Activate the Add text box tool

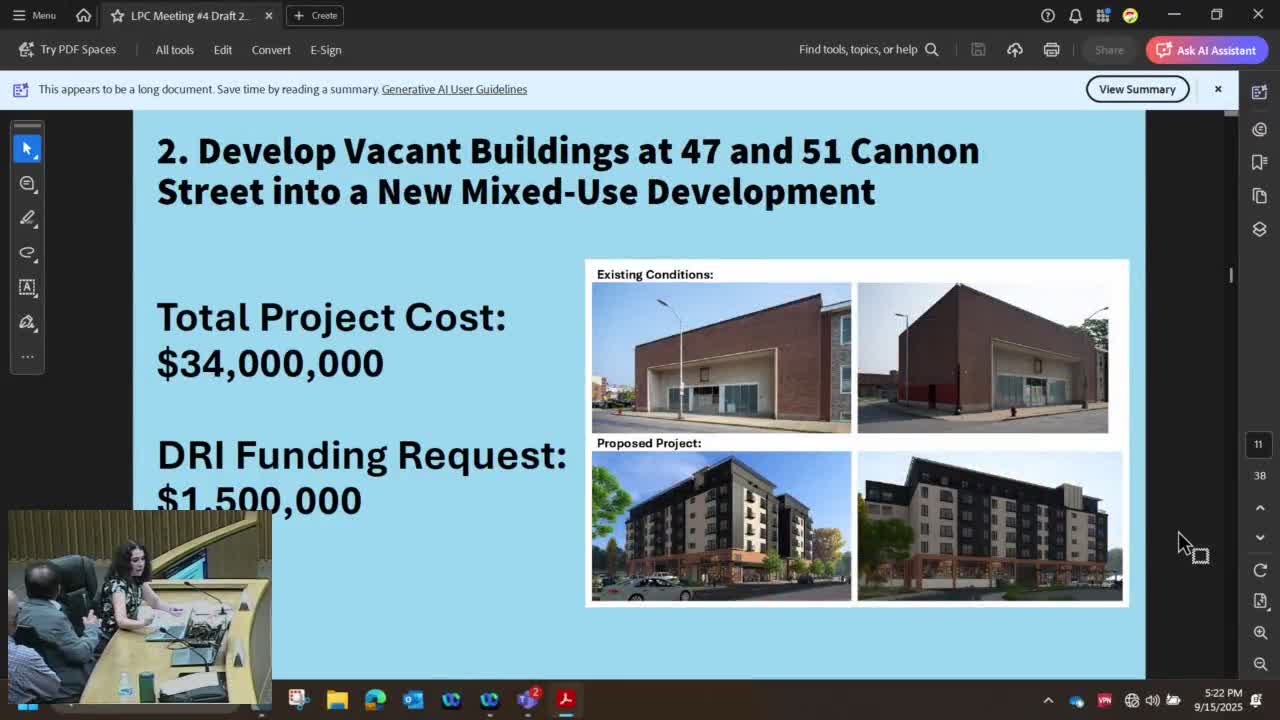click(x=27, y=288)
